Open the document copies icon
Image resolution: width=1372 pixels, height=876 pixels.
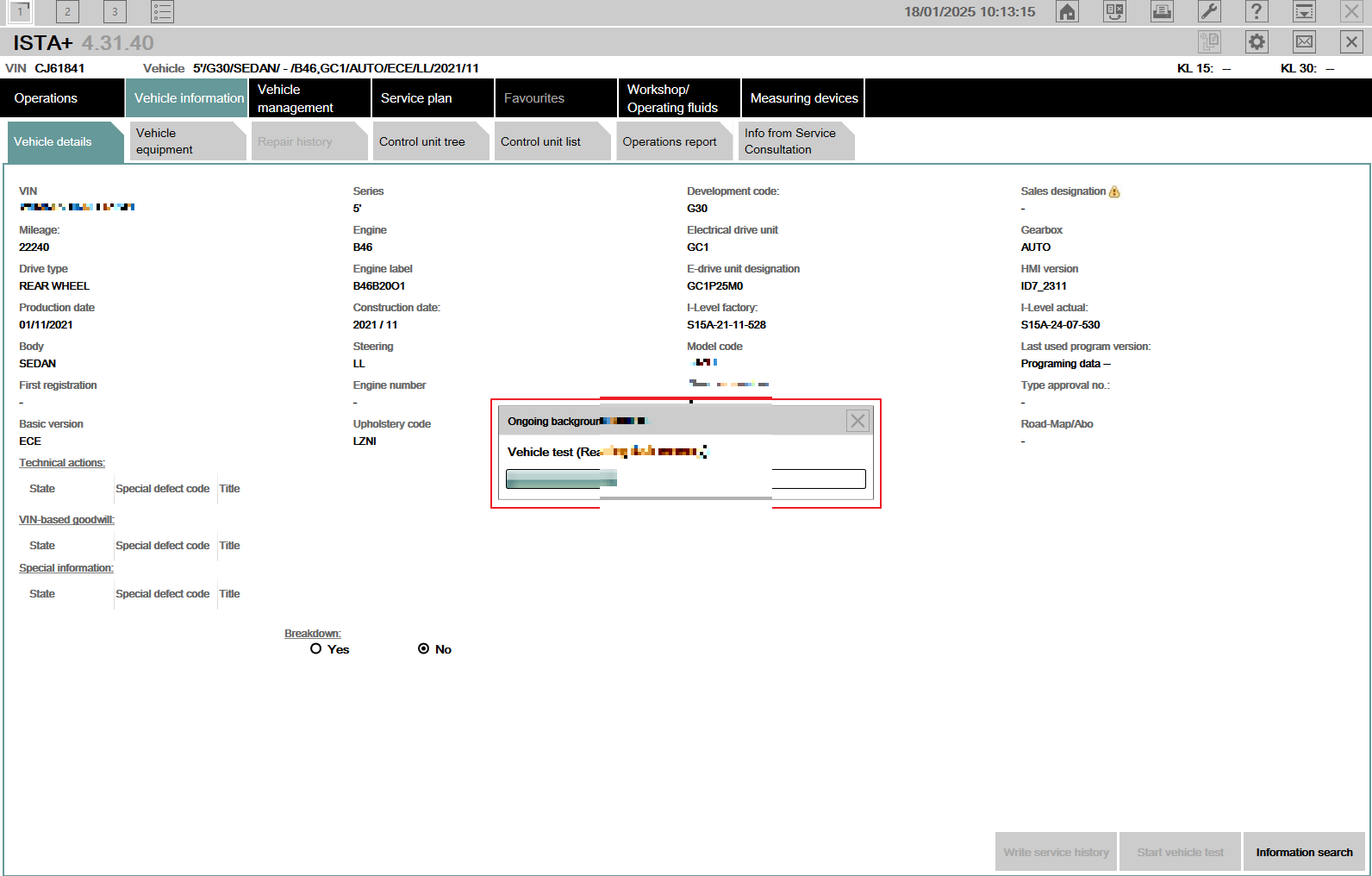(x=1209, y=41)
